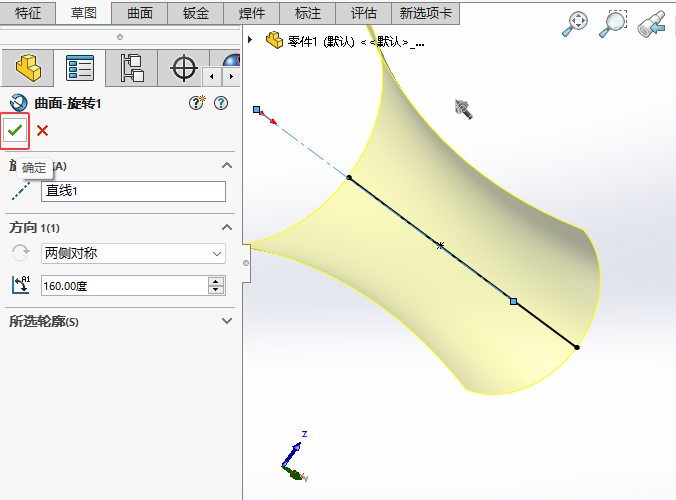Collapse the rotation axis section chevron
The image size is (676, 500).
point(227,166)
